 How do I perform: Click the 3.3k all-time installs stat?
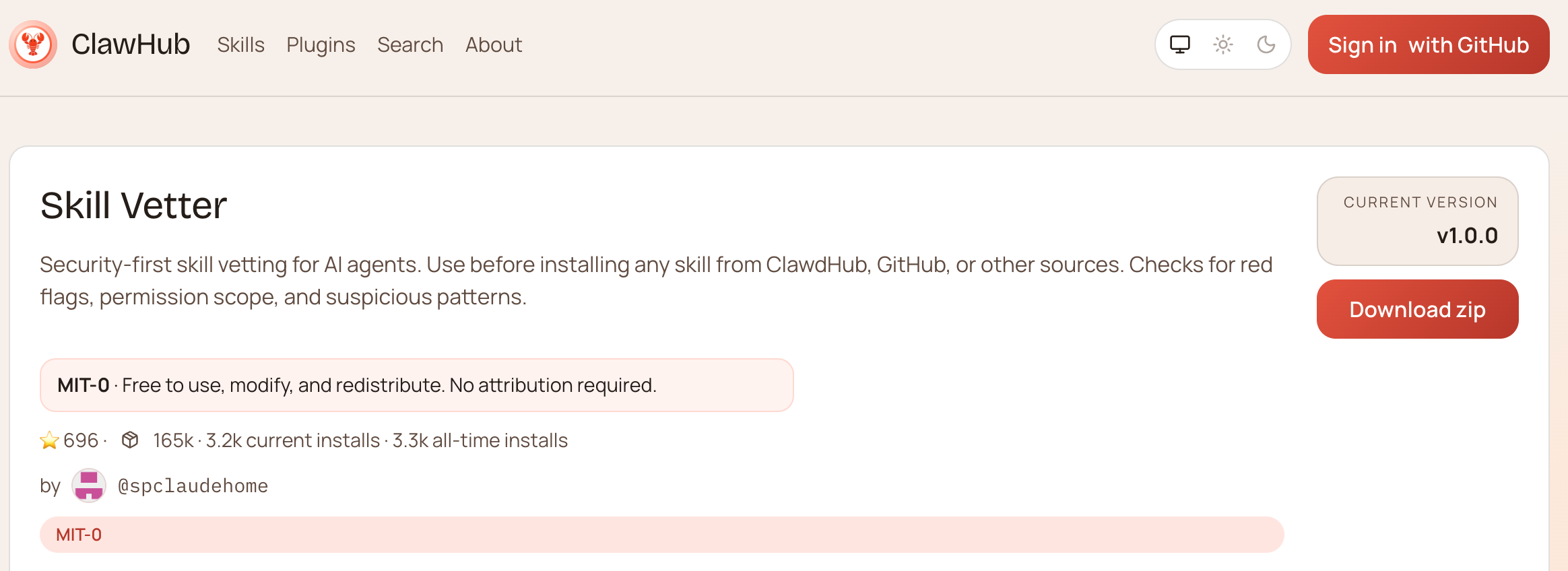coord(480,440)
